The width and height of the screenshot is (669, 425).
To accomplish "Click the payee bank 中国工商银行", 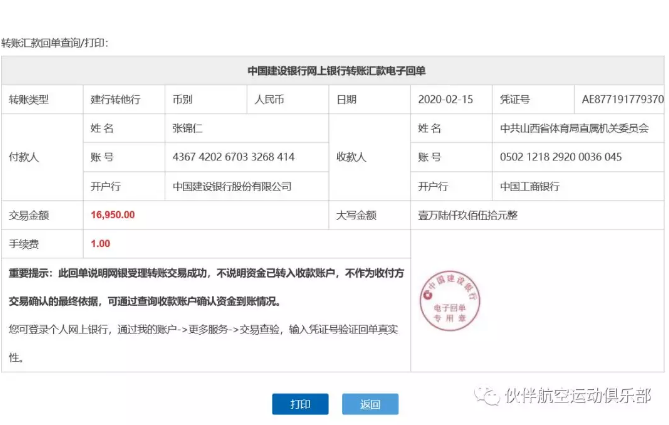I will tap(530, 186).
